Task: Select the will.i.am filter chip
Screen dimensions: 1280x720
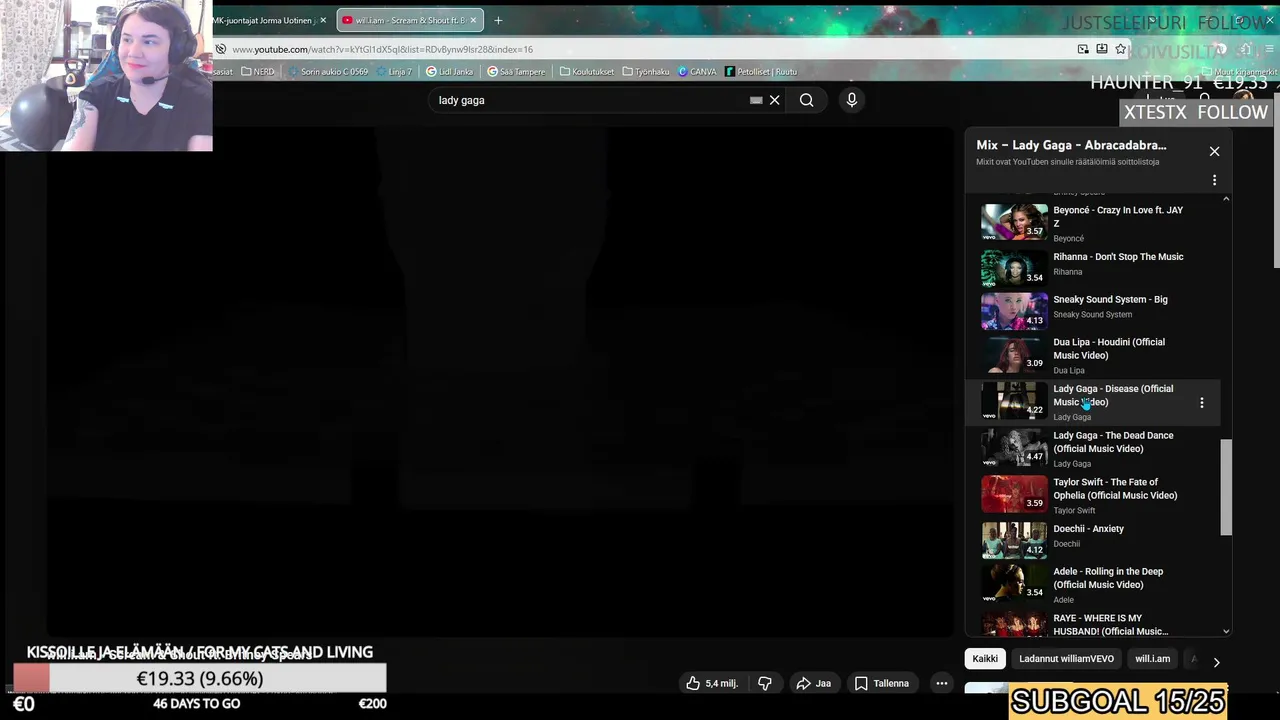Action: (1152, 659)
